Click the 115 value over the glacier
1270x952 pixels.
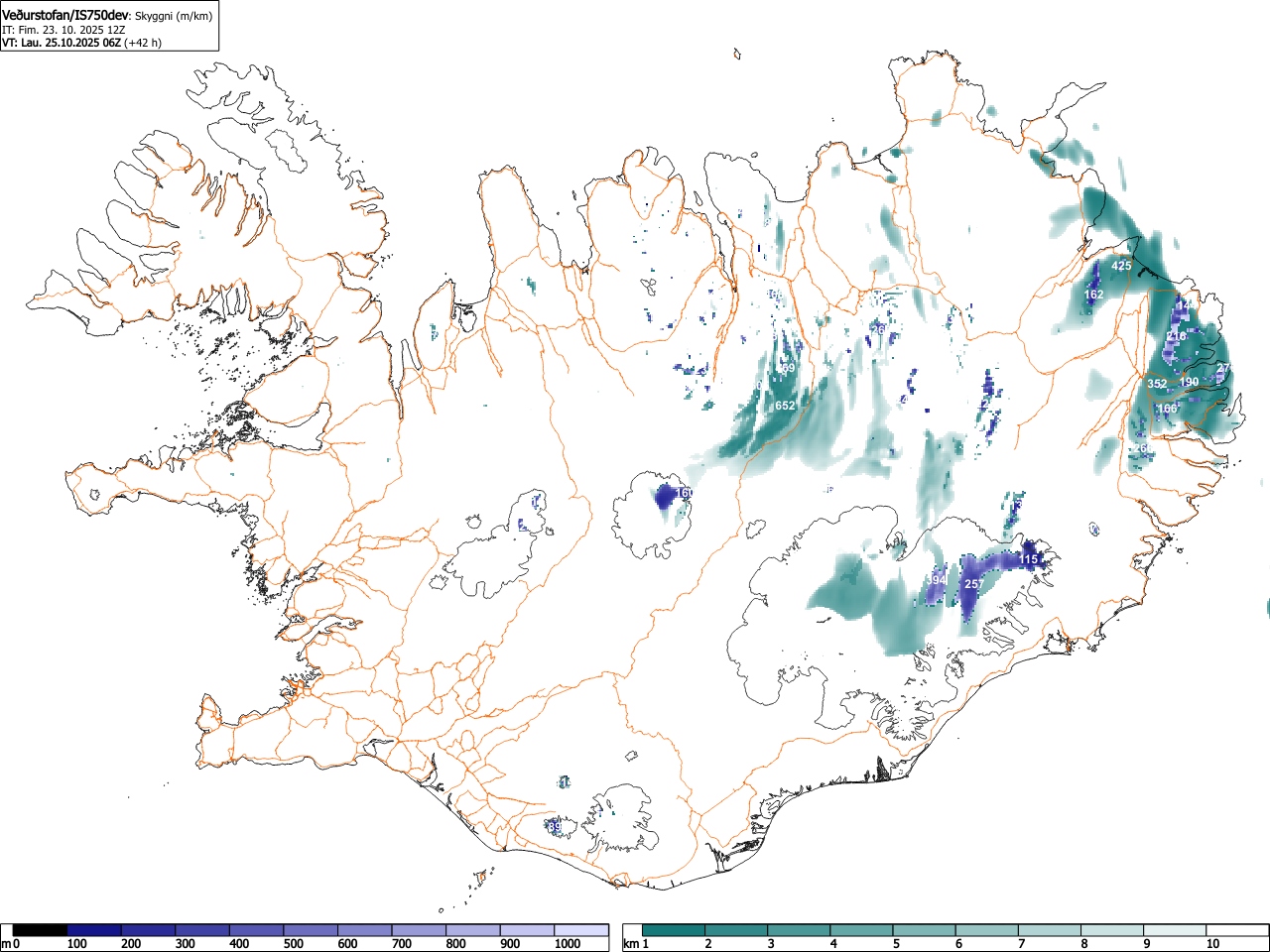tap(1028, 560)
